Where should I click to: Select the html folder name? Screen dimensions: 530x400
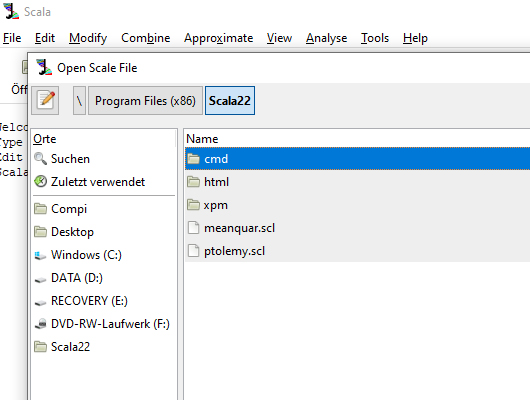(216, 182)
